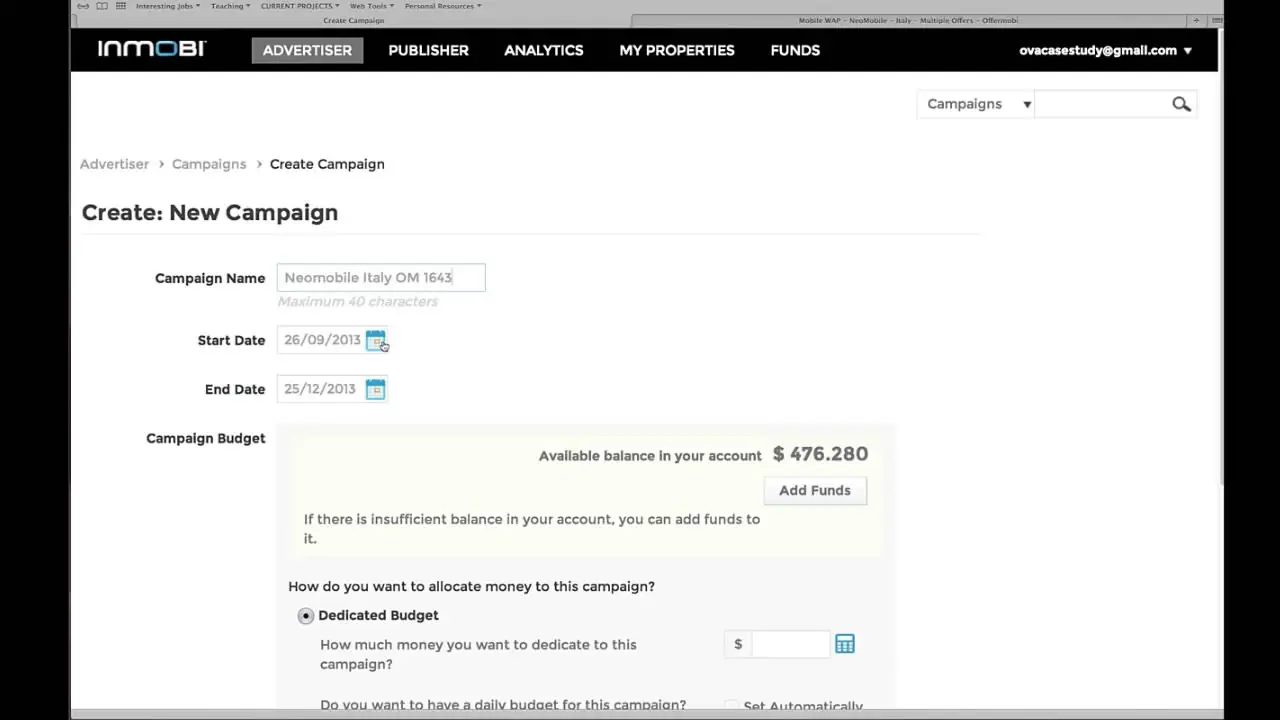Image resolution: width=1280 pixels, height=720 pixels.
Task: Click the search magnifier icon
Action: pyautogui.click(x=1181, y=104)
